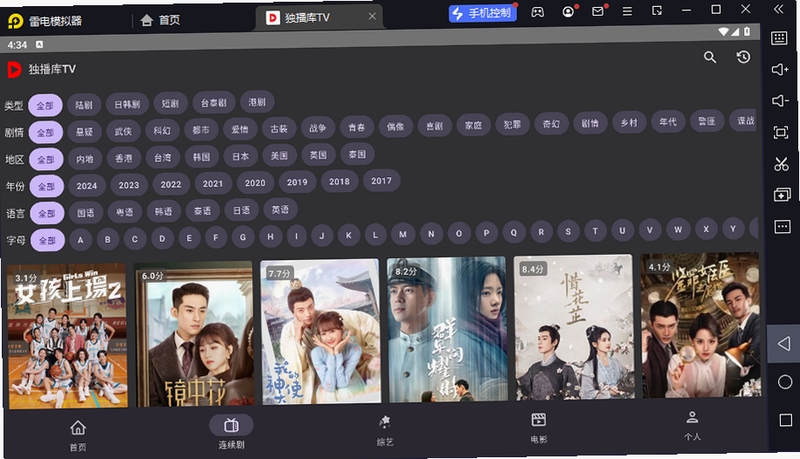The image size is (800, 459).
Task: Open the 7.7分 rated drama poster
Action: pos(321,332)
